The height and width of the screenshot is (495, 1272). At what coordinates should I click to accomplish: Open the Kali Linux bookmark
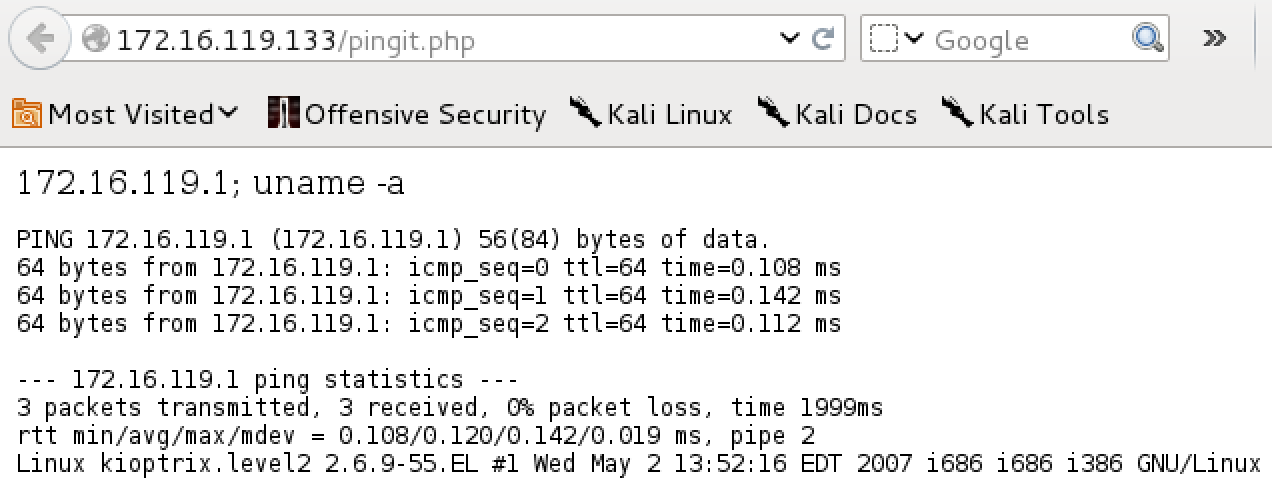pos(651,114)
